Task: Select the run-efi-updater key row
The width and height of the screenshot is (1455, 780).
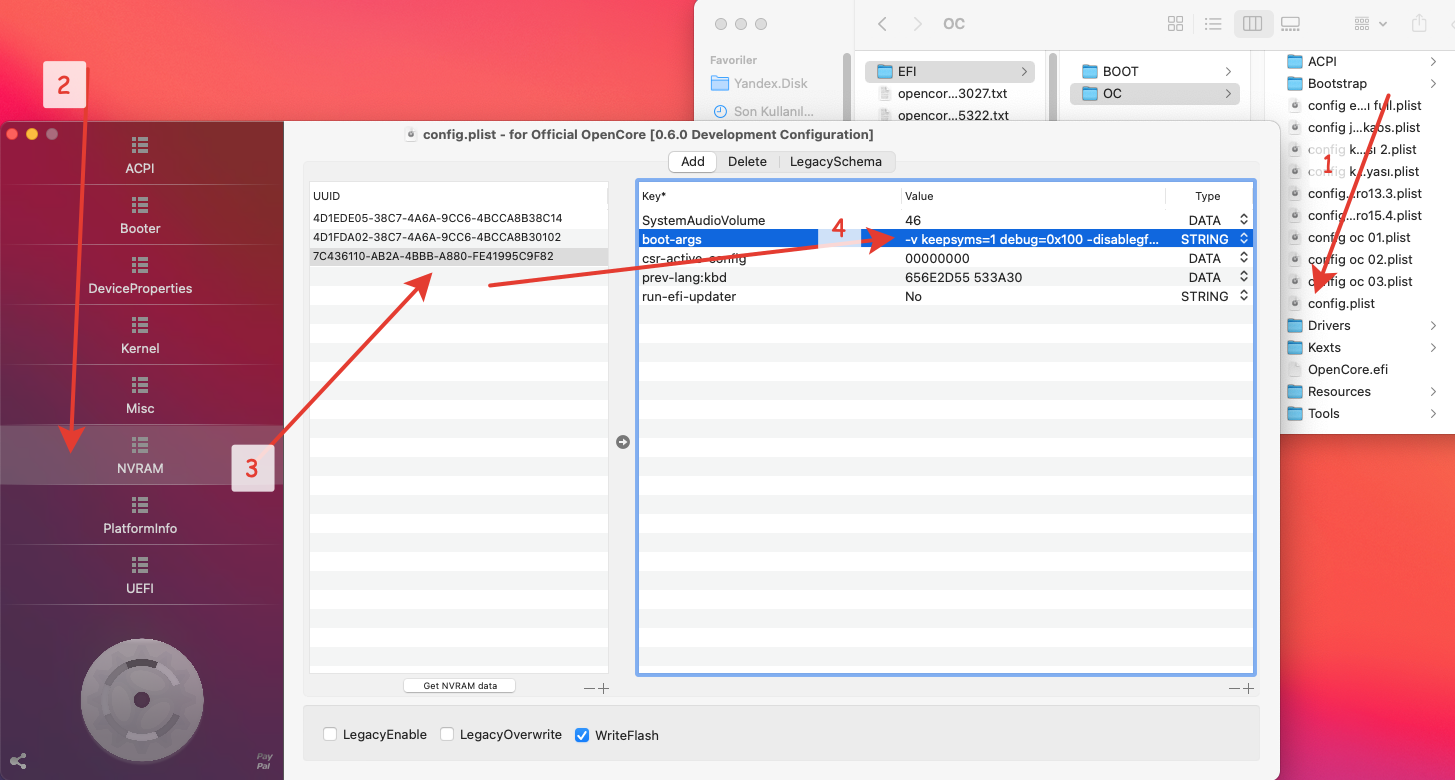Action: point(945,296)
